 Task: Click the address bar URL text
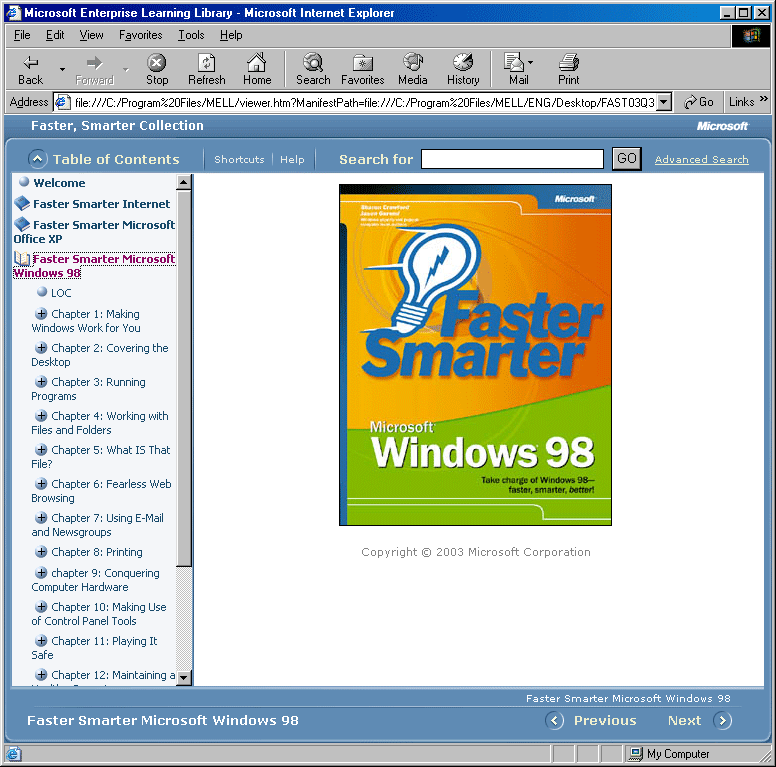click(365, 102)
